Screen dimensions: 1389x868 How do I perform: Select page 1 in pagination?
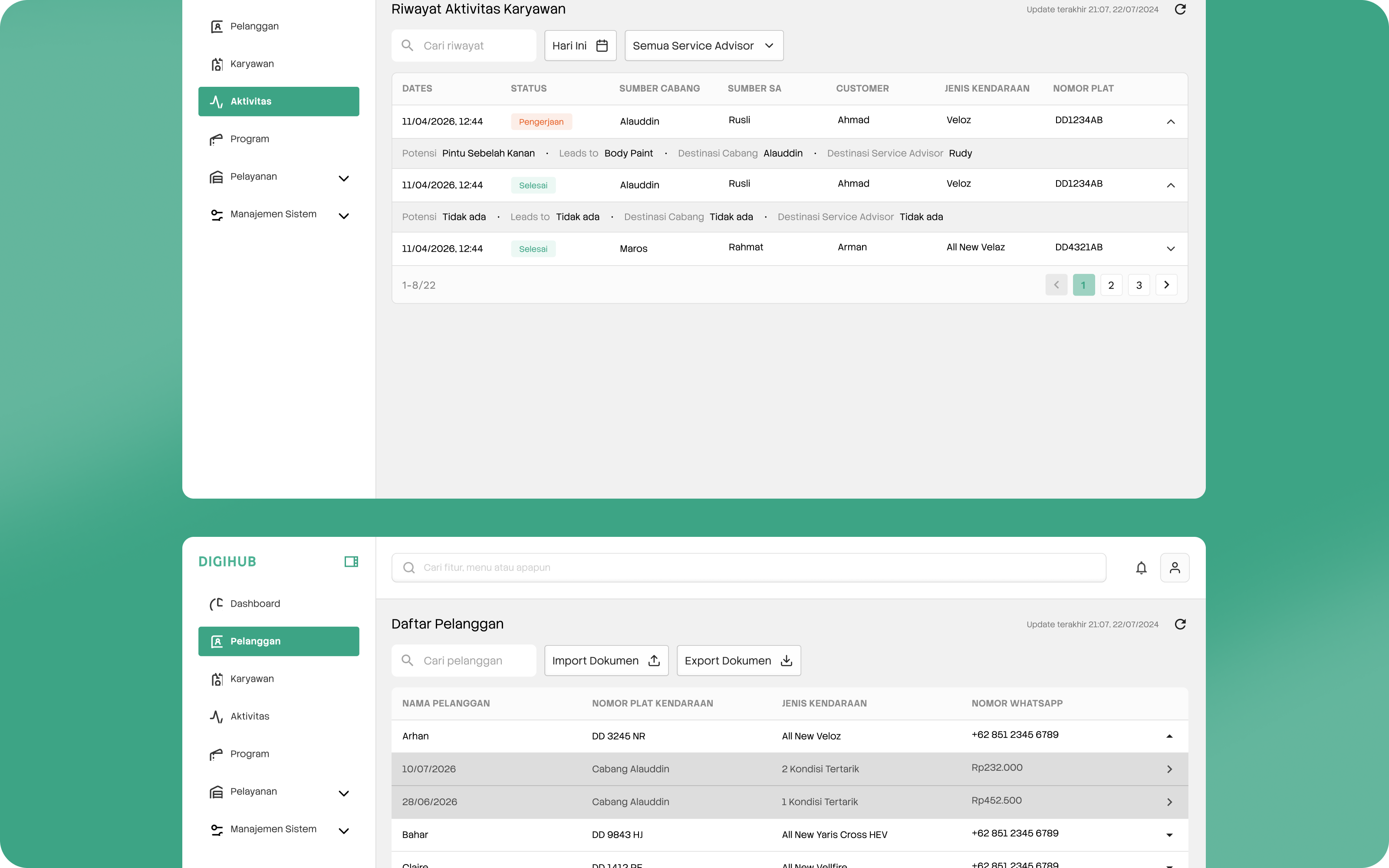point(1084,285)
